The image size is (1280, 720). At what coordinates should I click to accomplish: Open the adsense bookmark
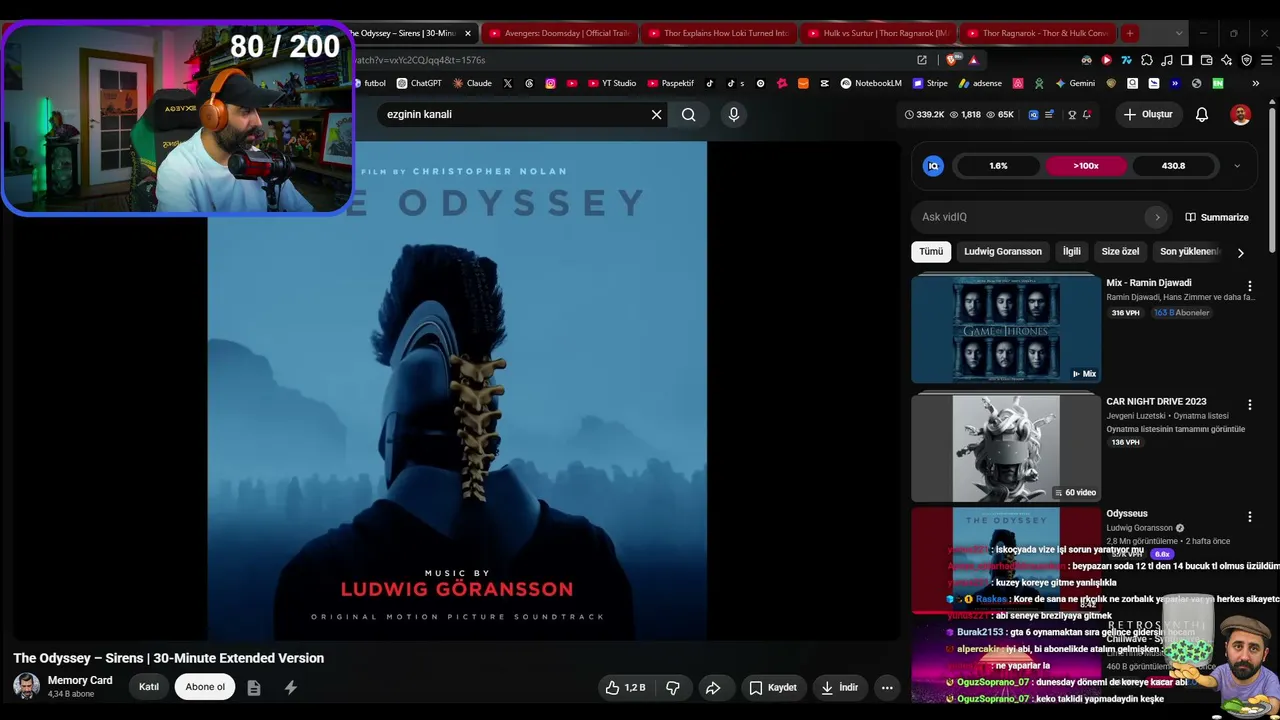tap(981, 84)
